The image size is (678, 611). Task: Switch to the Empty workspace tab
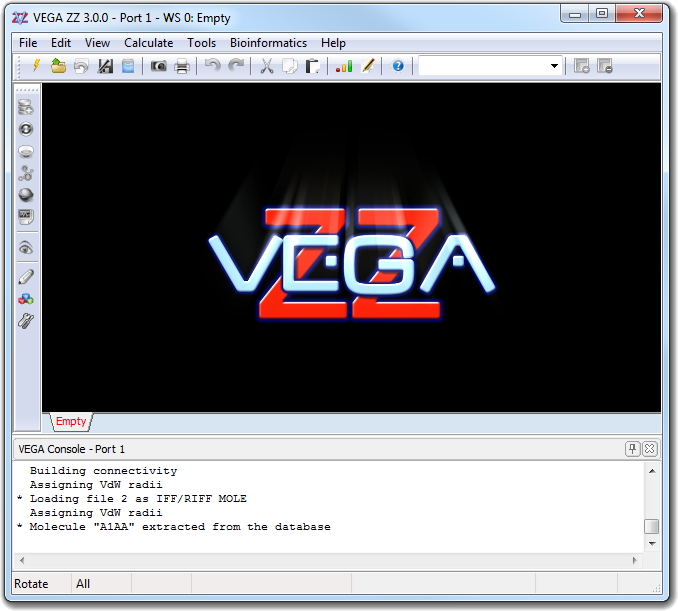click(x=70, y=422)
